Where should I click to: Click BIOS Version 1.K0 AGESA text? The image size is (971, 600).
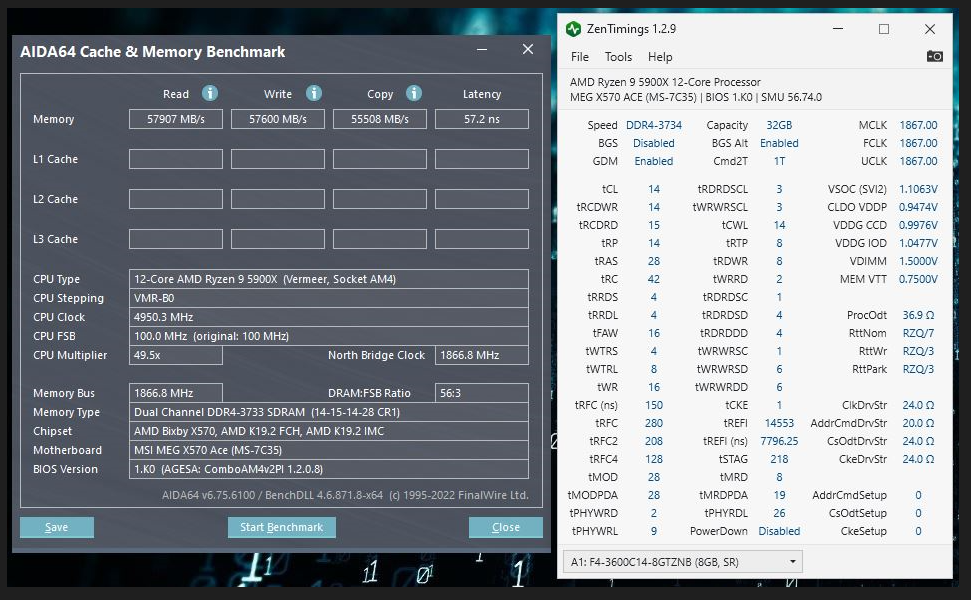pyautogui.click(x=329, y=469)
